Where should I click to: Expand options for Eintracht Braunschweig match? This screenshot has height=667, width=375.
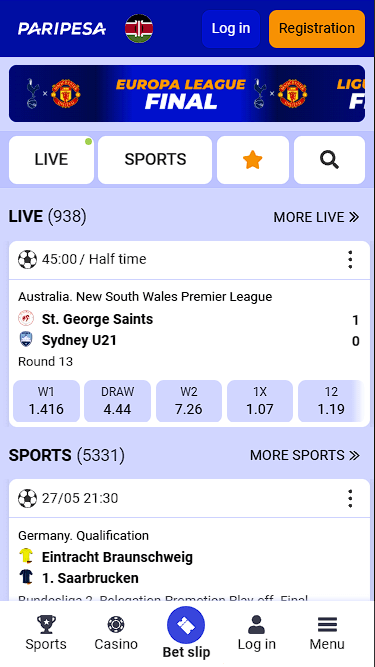pos(350,498)
